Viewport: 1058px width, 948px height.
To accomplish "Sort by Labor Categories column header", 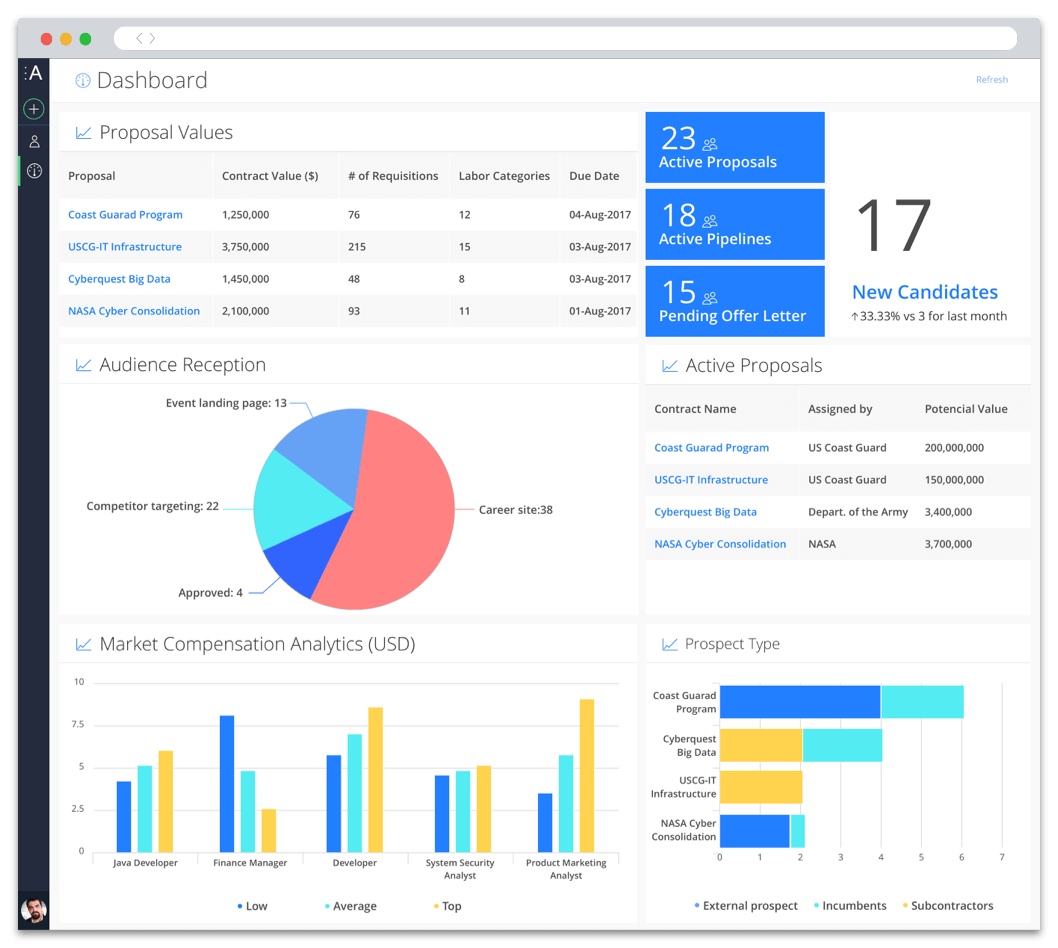I will [505, 176].
